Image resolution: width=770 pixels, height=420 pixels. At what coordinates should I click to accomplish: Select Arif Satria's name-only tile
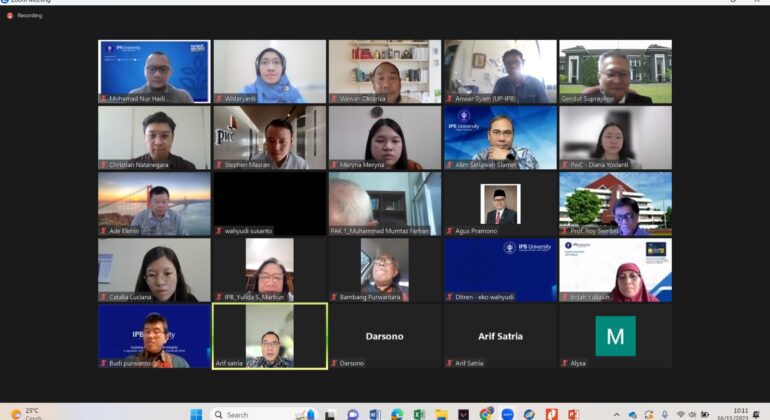(500, 336)
